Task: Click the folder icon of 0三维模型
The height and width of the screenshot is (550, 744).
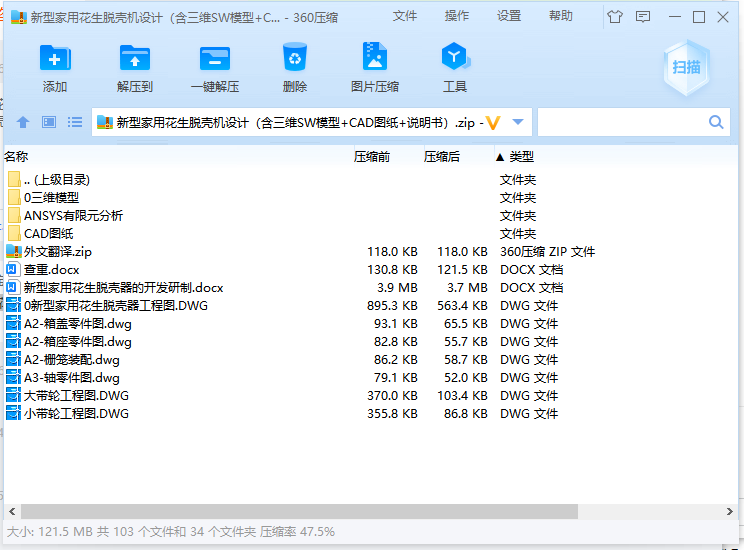Action: click(14, 197)
